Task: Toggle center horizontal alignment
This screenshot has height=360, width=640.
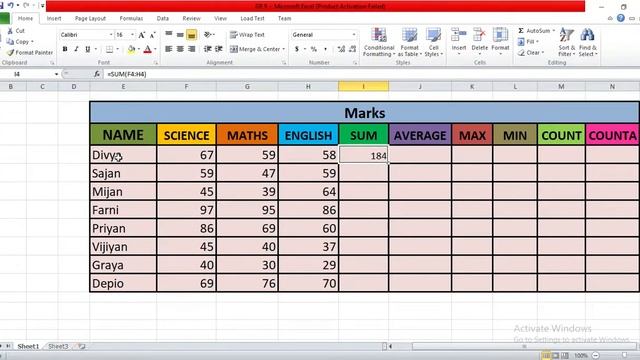Action: [x=180, y=49]
